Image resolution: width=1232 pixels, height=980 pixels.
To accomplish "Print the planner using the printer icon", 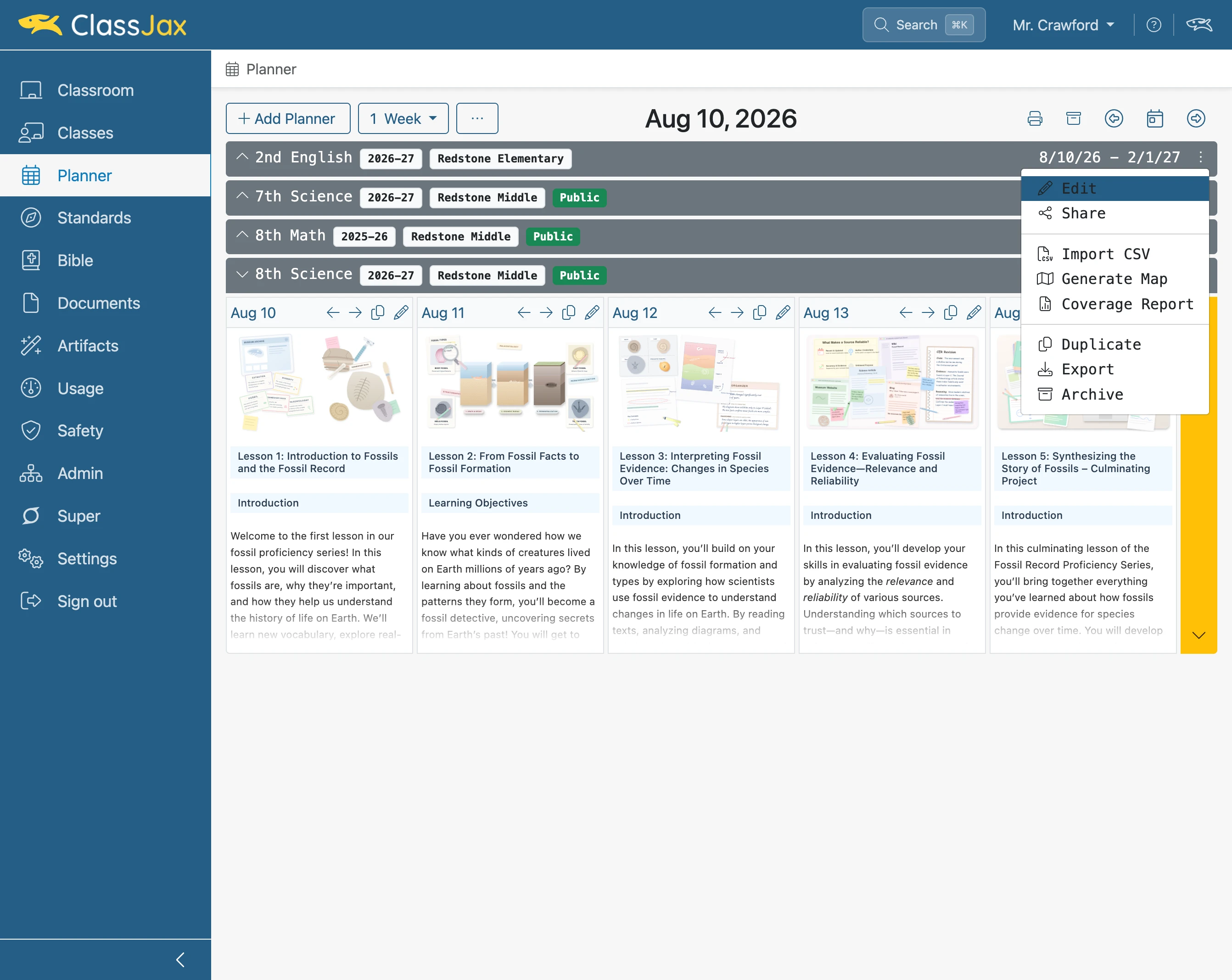I will point(1035,119).
